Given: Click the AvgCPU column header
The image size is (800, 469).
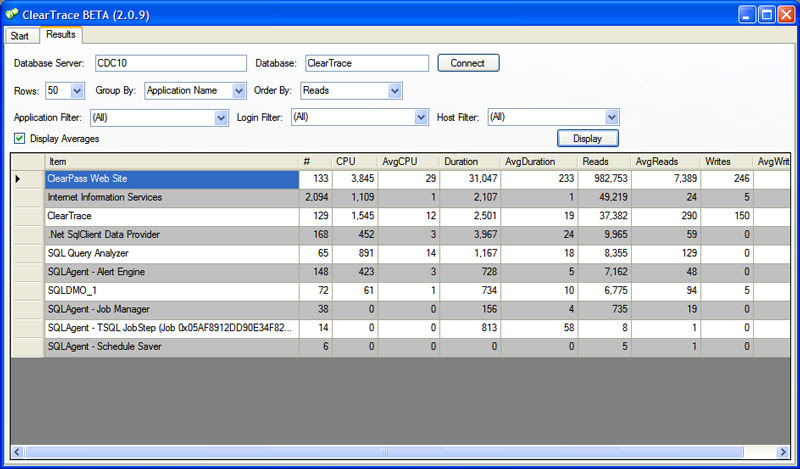Looking at the screenshot, I should tap(409, 162).
